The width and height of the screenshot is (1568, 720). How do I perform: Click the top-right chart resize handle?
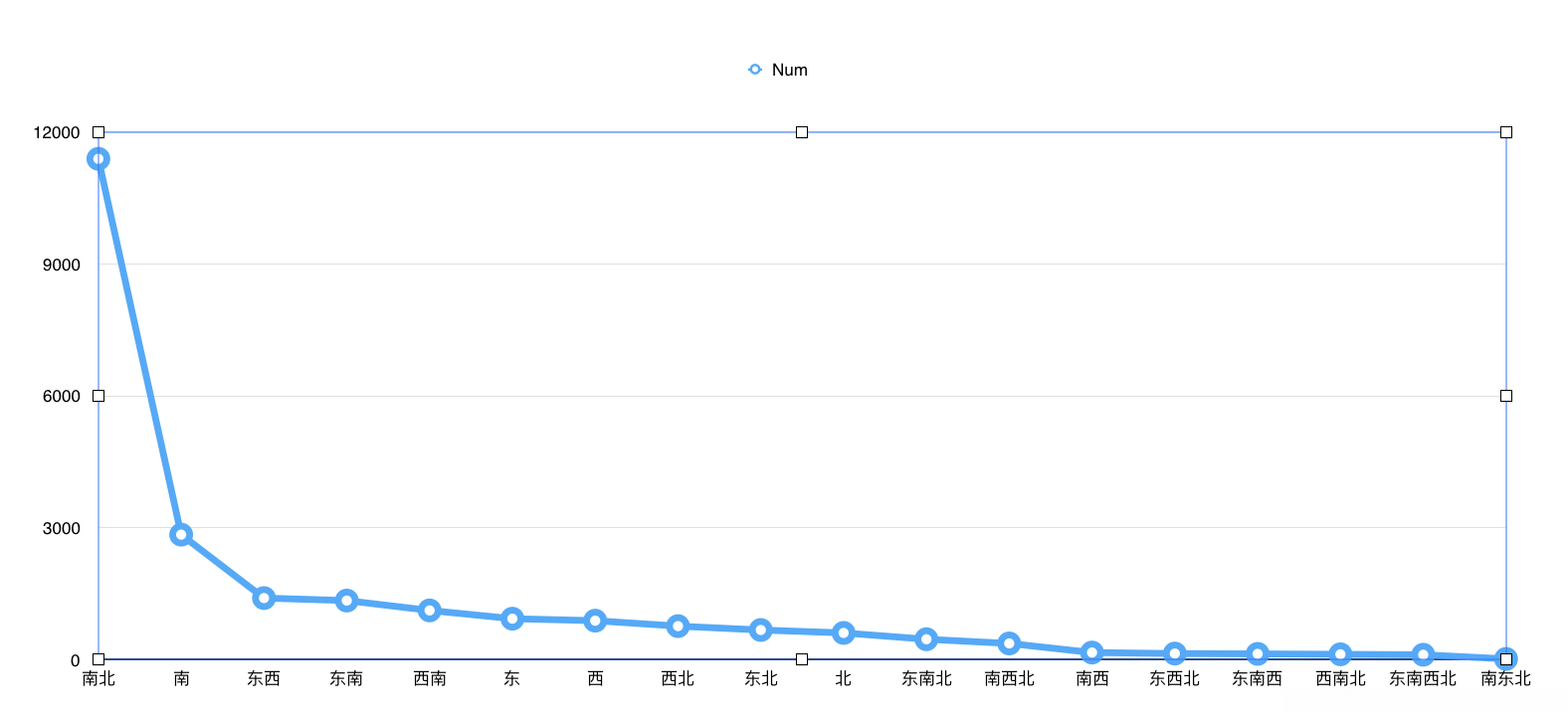click(x=1506, y=132)
